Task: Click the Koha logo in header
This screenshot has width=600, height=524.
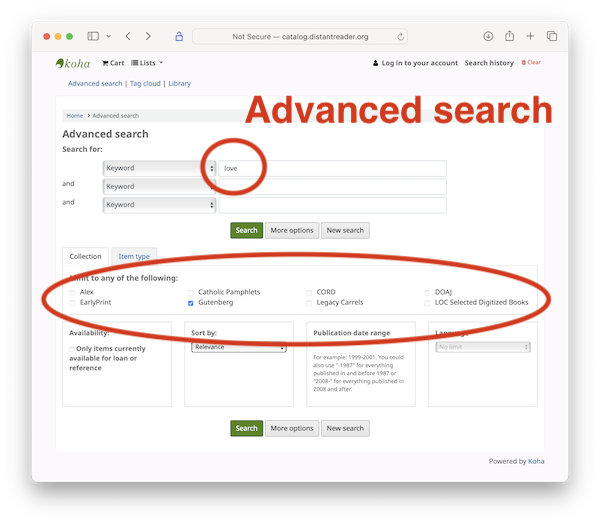Action: coord(73,63)
